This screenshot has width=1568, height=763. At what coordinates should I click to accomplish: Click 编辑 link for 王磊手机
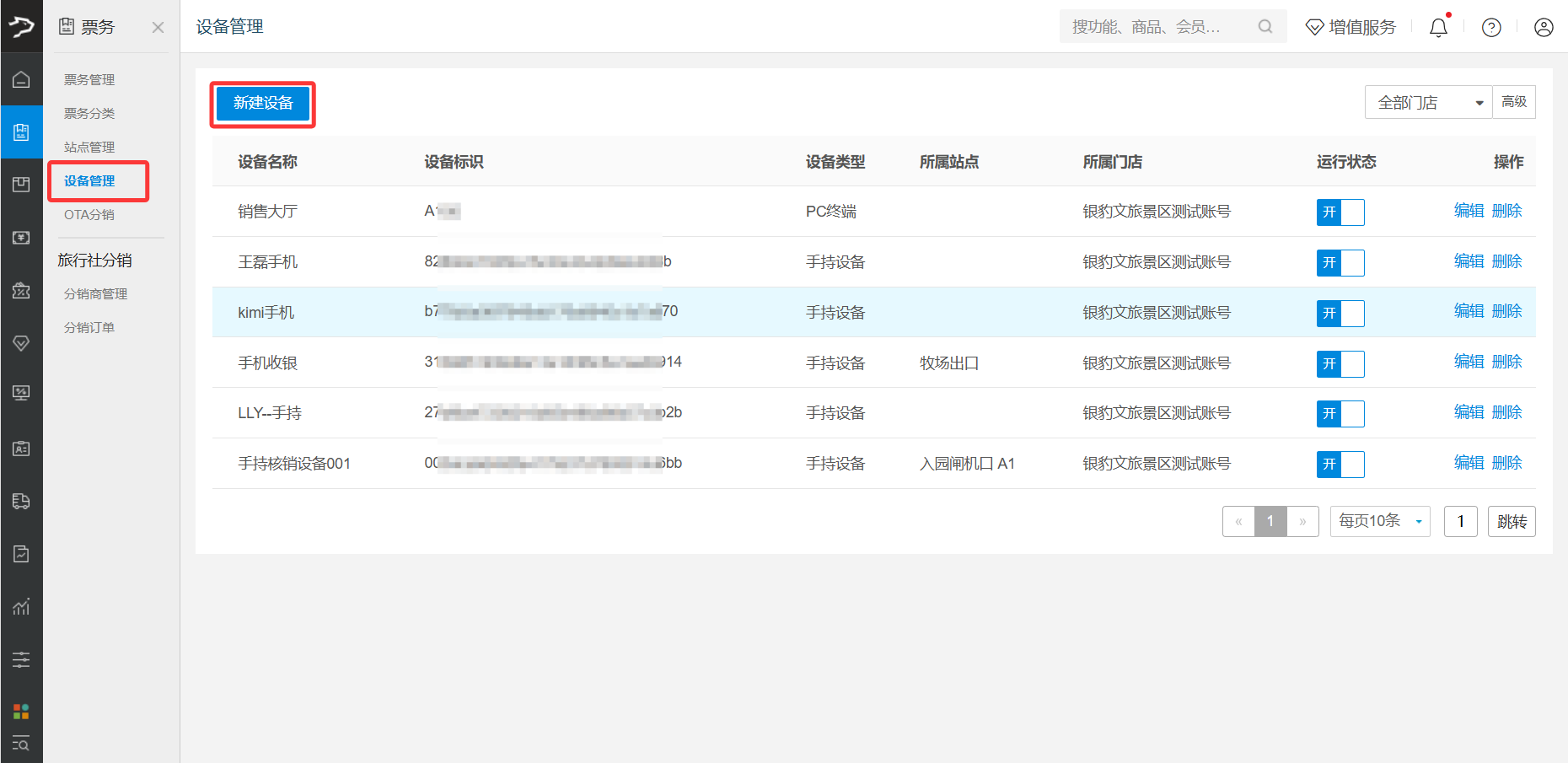tap(1469, 261)
